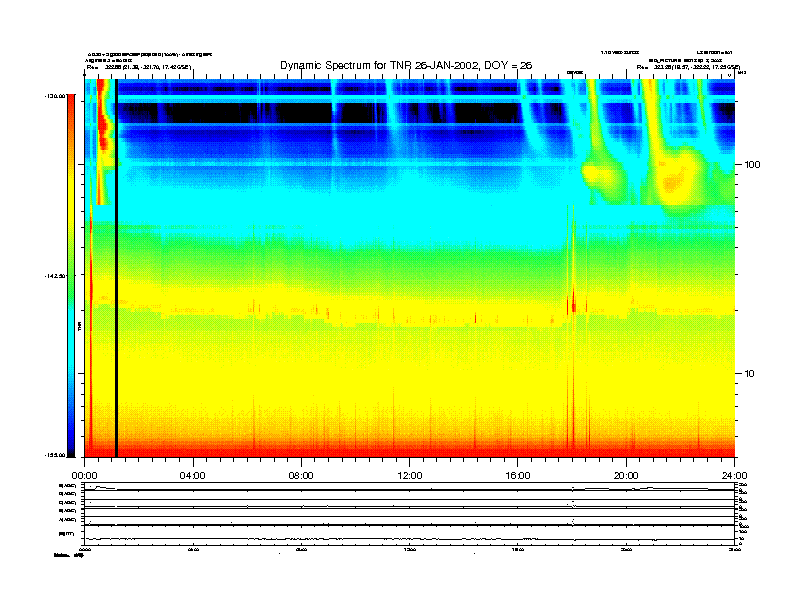Click the "100" frequency axis label
792x612 pixels.
(753, 165)
